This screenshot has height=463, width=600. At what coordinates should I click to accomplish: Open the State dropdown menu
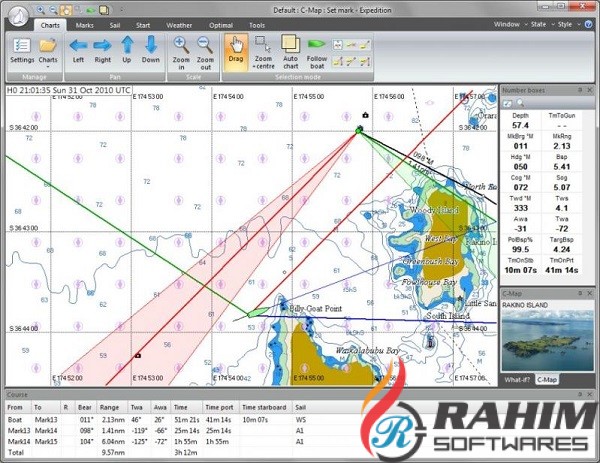541,24
